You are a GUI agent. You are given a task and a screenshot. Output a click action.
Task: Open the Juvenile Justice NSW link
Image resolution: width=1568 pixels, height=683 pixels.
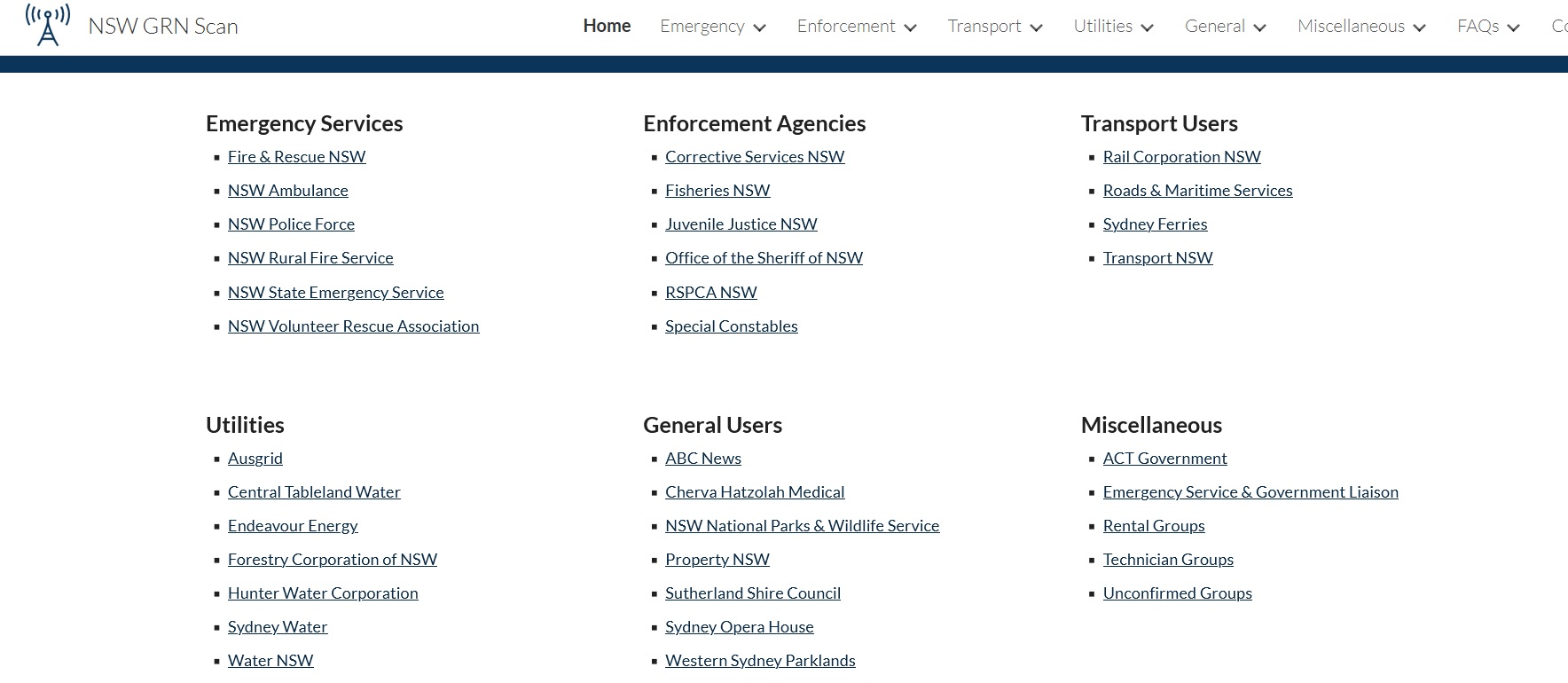[x=741, y=224]
